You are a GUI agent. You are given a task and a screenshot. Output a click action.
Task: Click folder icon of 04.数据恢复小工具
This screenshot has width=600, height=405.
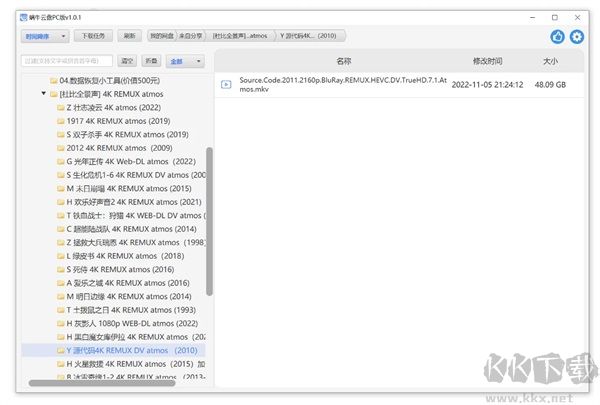[x=54, y=81]
